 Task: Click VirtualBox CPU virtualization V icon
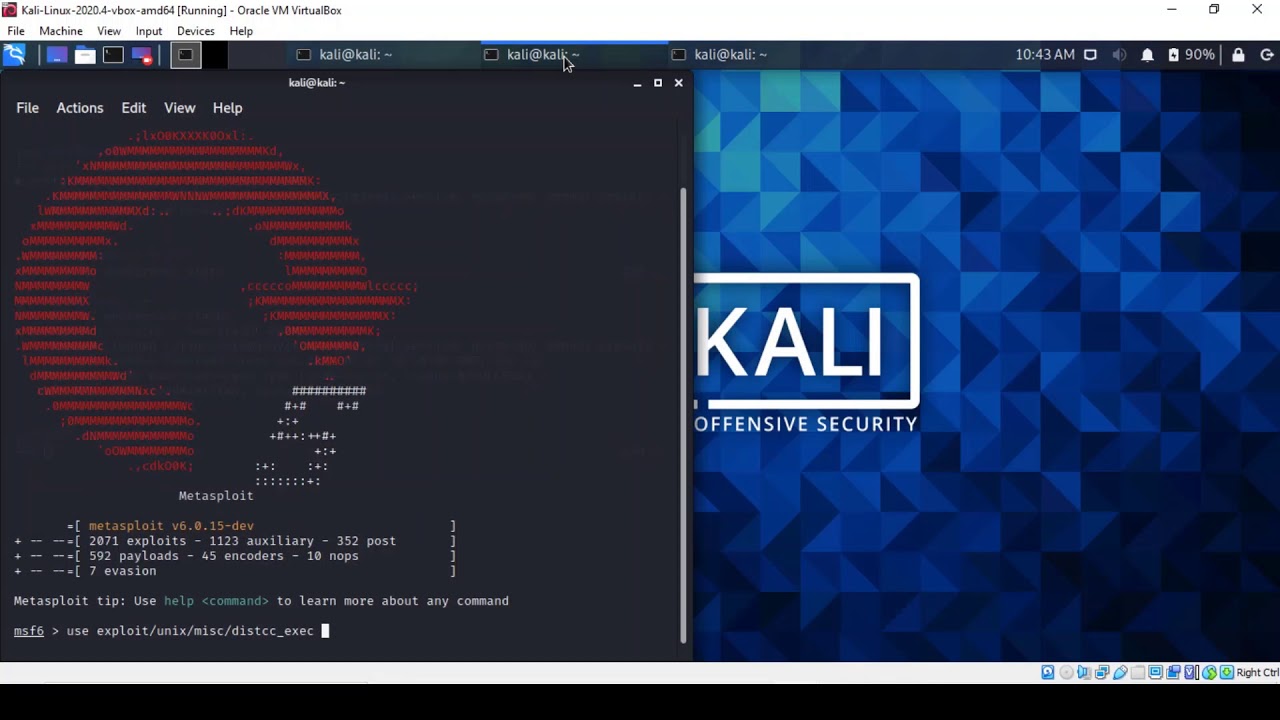pos(1191,672)
